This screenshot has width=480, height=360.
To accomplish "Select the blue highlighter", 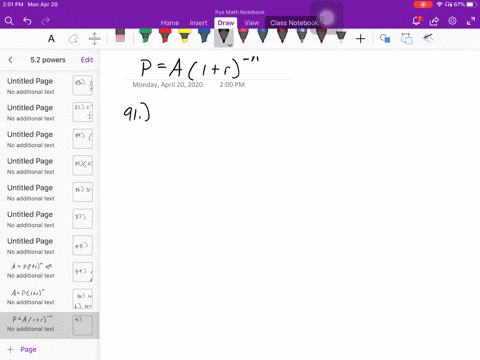I will point(204,36).
